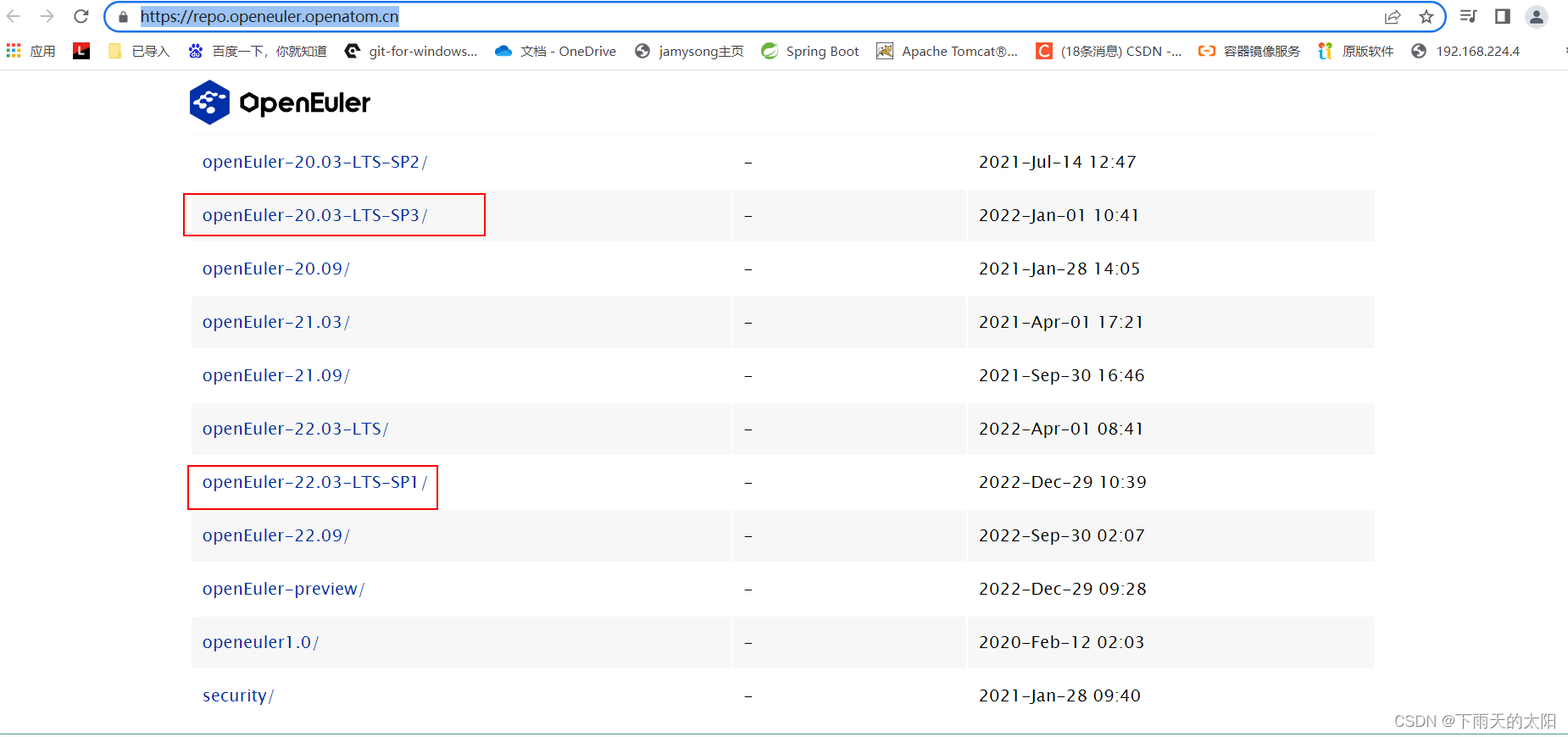Open the openEuler-preview directory
The height and width of the screenshot is (737, 1568).
click(283, 589)
